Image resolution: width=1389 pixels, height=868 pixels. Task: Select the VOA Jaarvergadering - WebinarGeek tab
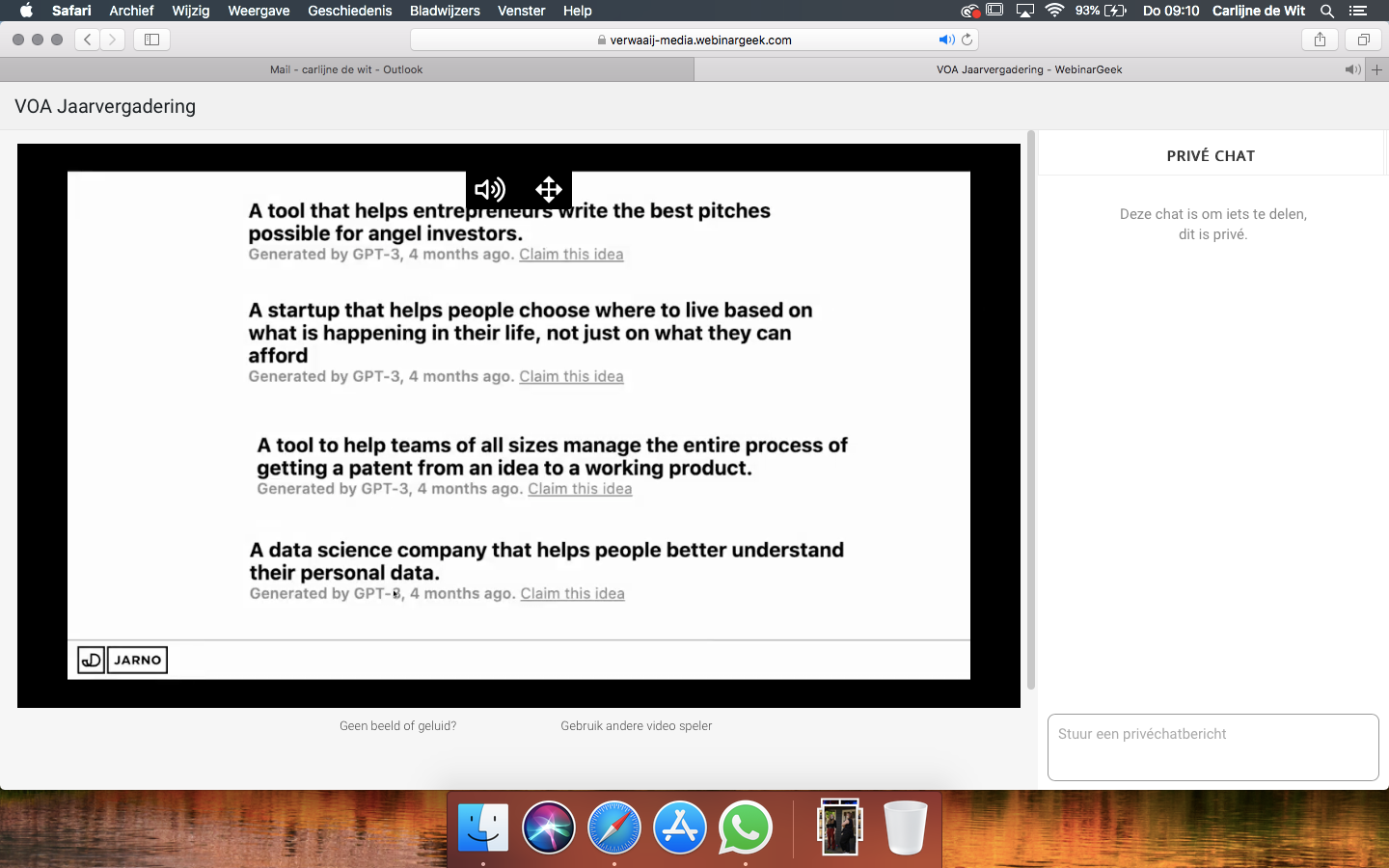(x=1029, y=69)
